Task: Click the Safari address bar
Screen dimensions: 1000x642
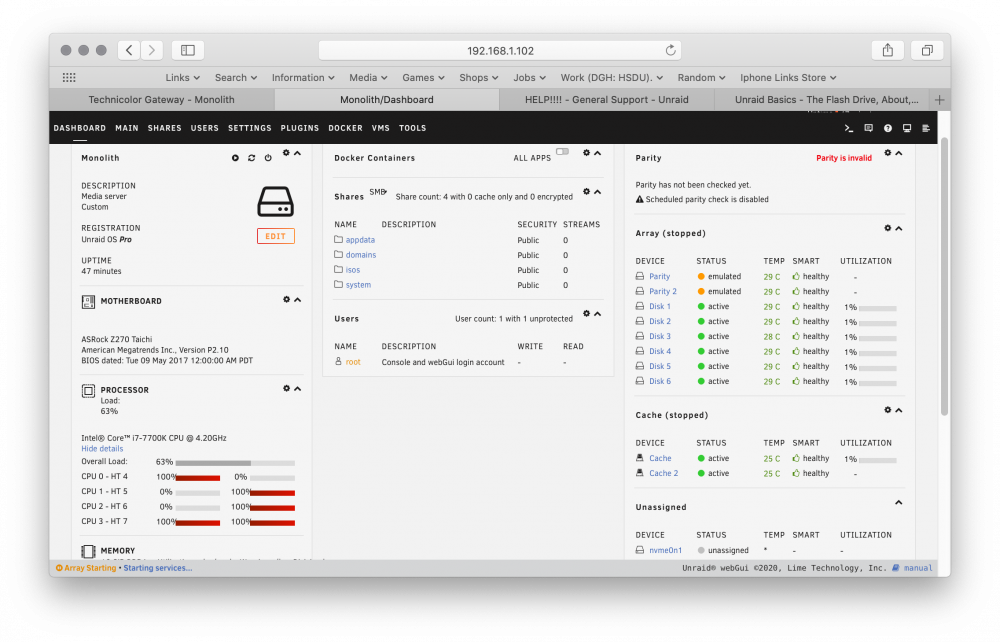Action: (x=500, y=50)
